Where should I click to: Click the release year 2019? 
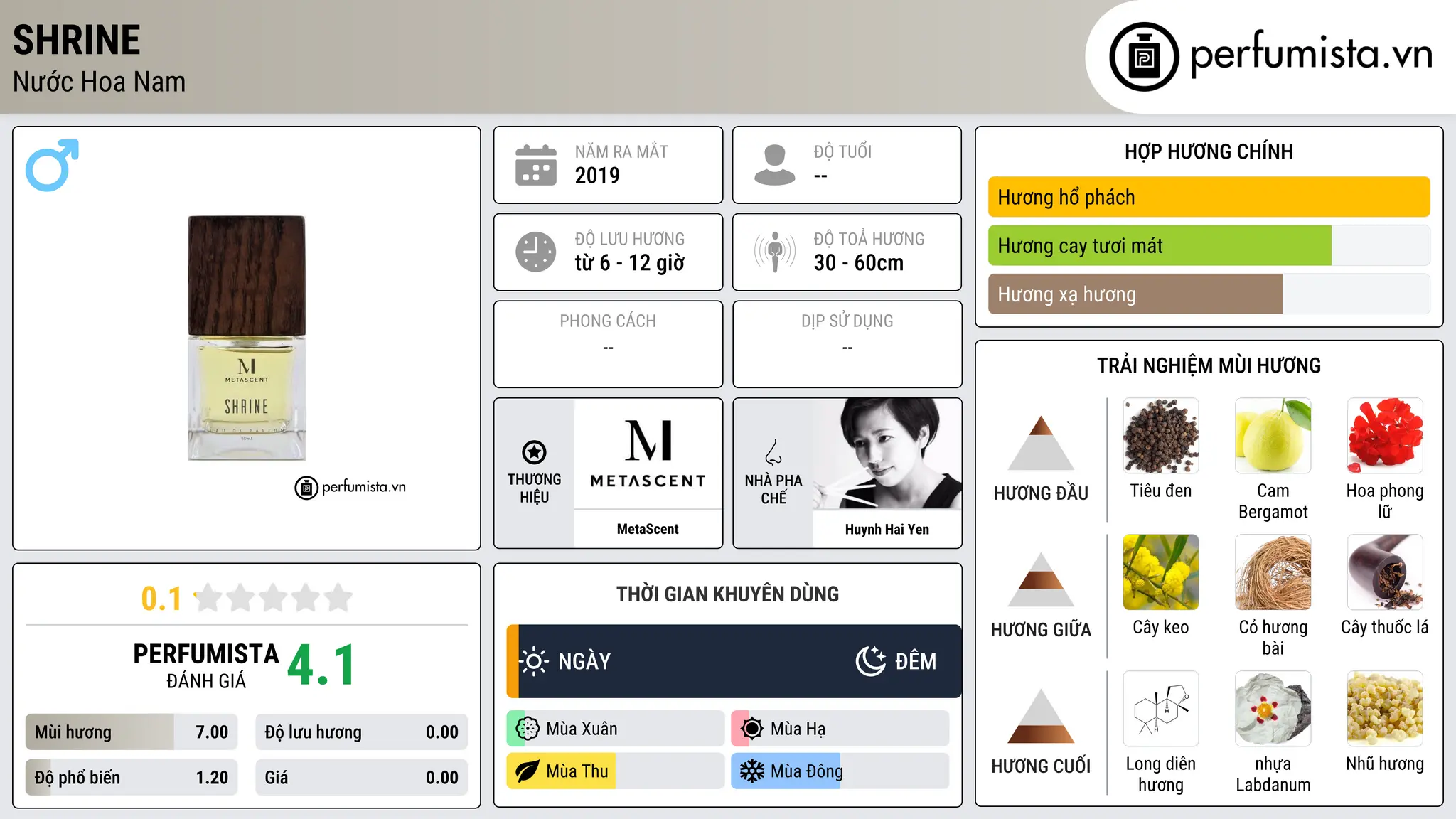click(x=597, y=176)
